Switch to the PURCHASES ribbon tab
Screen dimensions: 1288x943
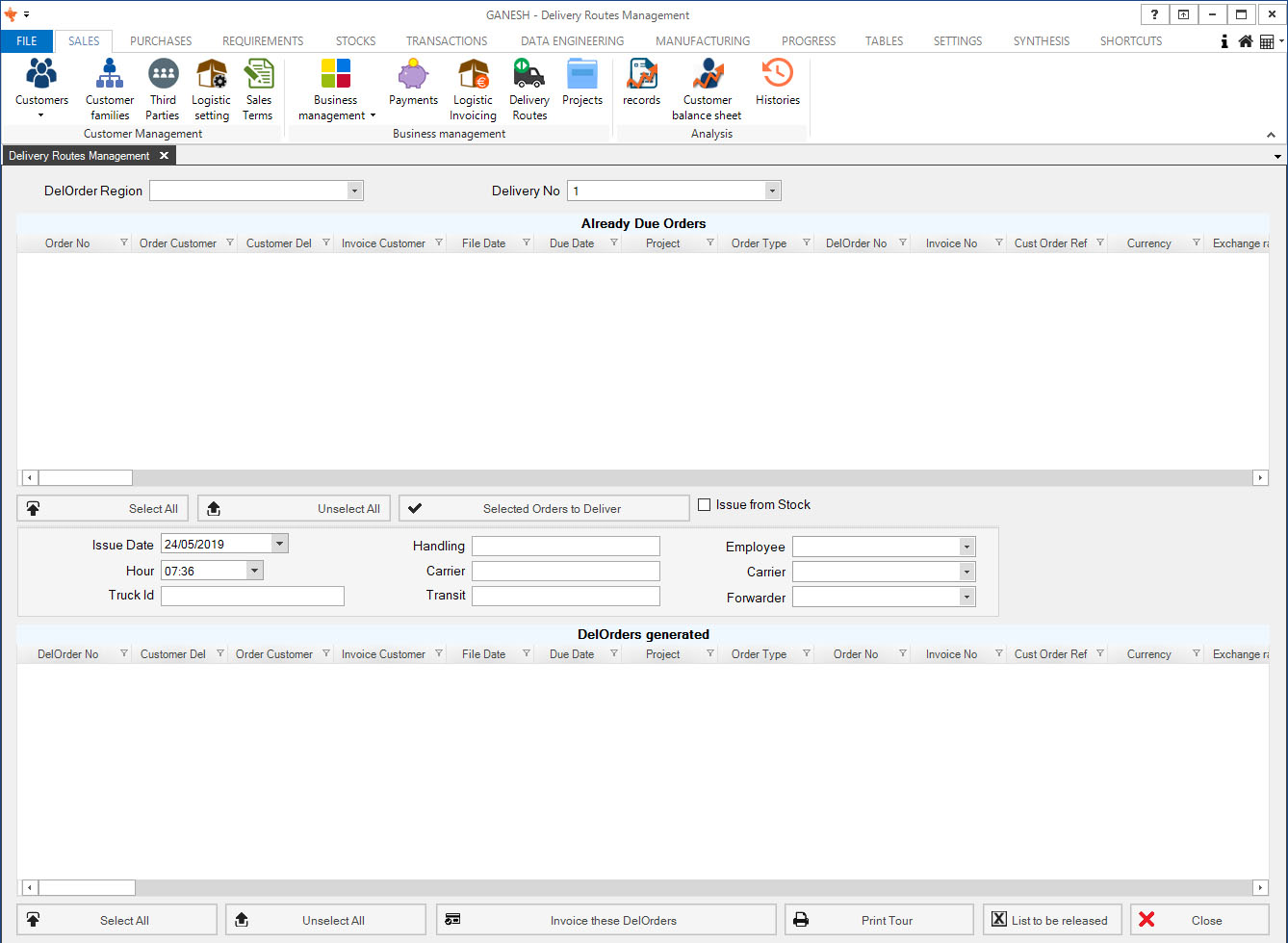pos(161,41)
